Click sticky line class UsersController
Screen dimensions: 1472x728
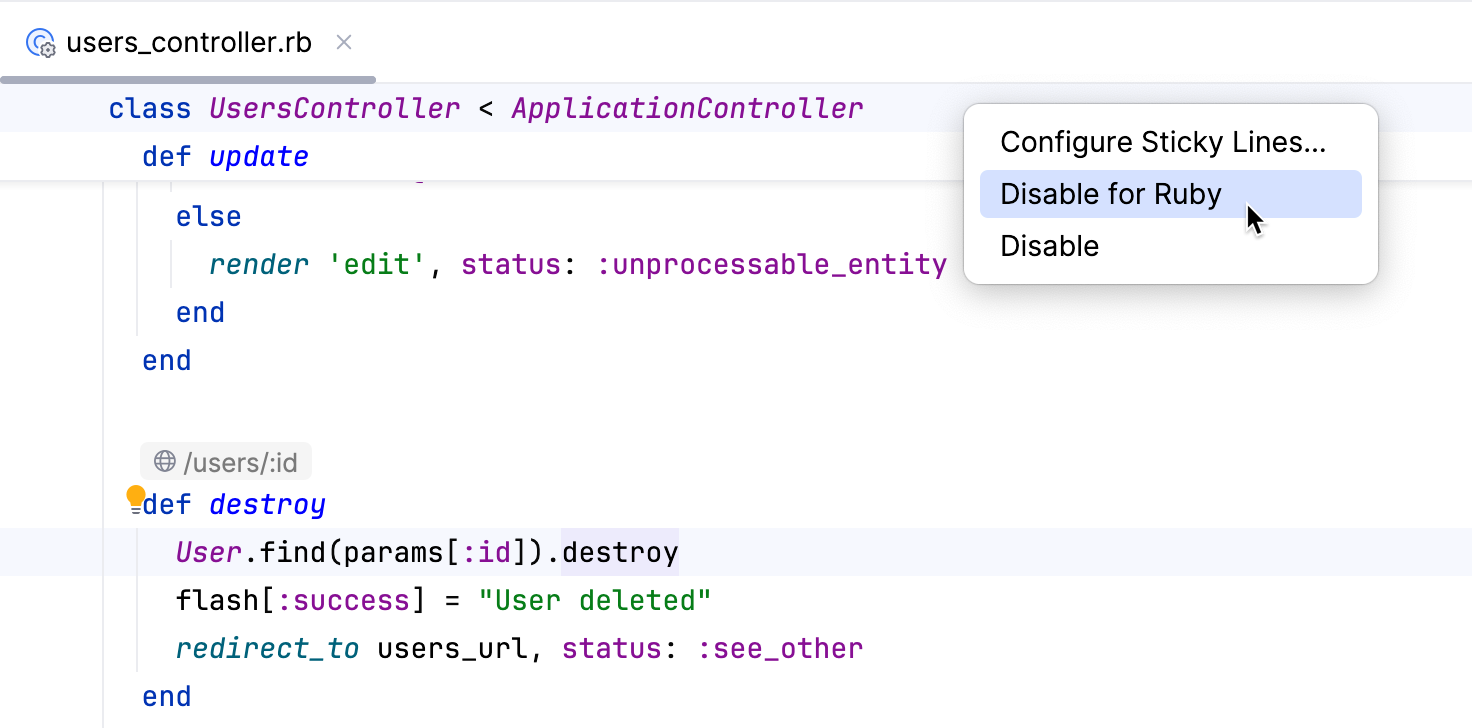(x=334, y=108)
